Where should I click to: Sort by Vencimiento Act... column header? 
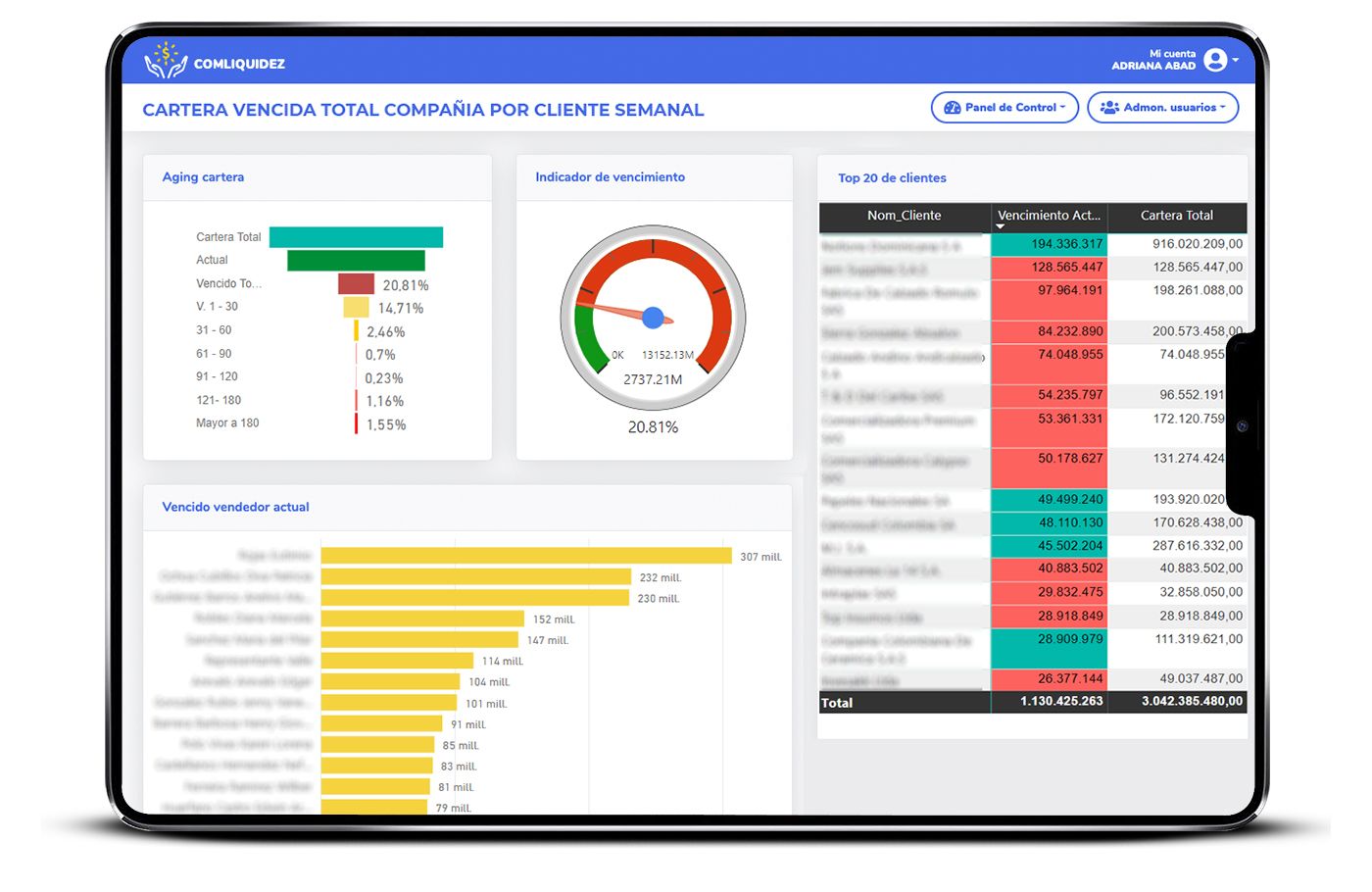[1049, 216]
